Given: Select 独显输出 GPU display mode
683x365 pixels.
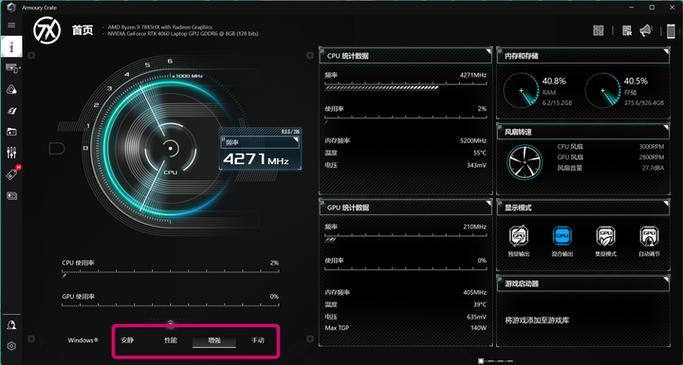Looking at the screenshot, I should 519,241.
